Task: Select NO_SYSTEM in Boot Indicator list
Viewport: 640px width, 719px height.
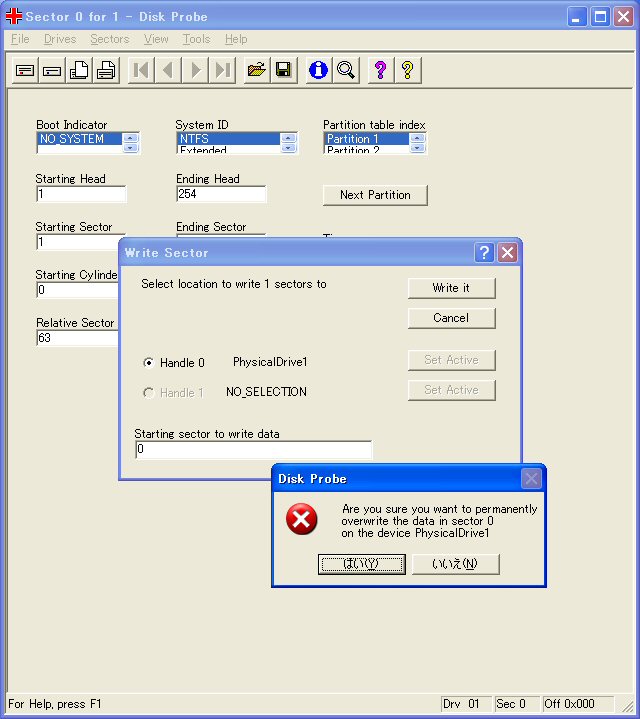Action: (79, 138)
